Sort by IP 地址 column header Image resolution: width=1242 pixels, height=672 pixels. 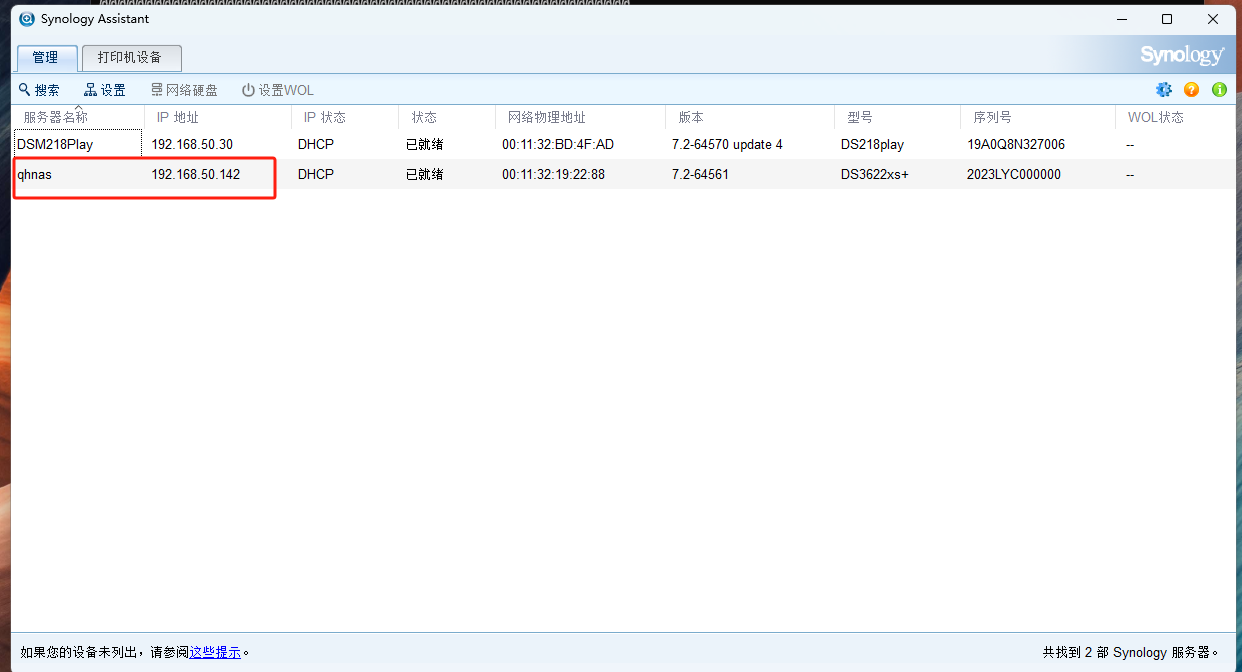[x=218, y=117]
